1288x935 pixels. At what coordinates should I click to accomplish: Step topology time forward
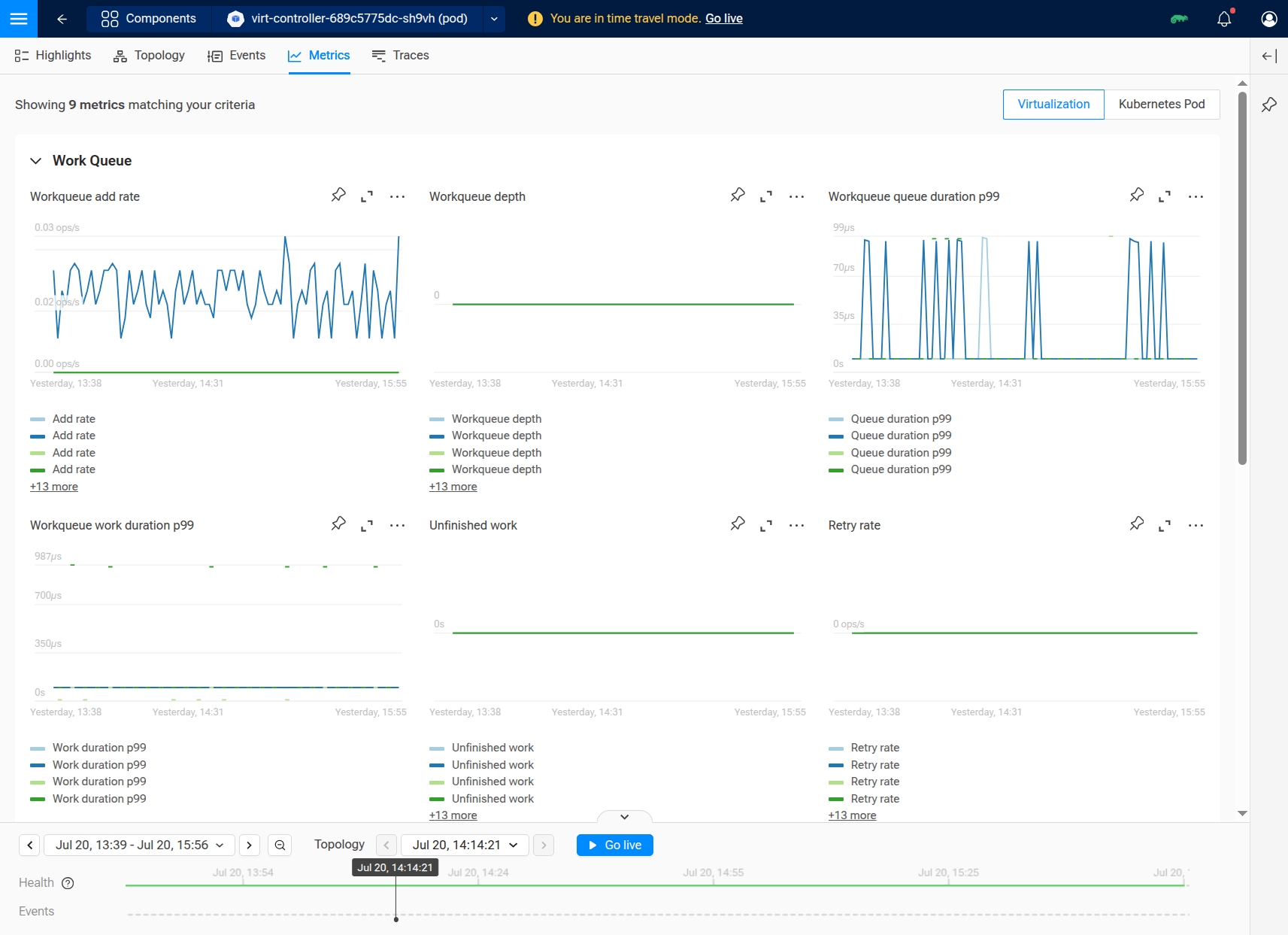click(544, 845)
